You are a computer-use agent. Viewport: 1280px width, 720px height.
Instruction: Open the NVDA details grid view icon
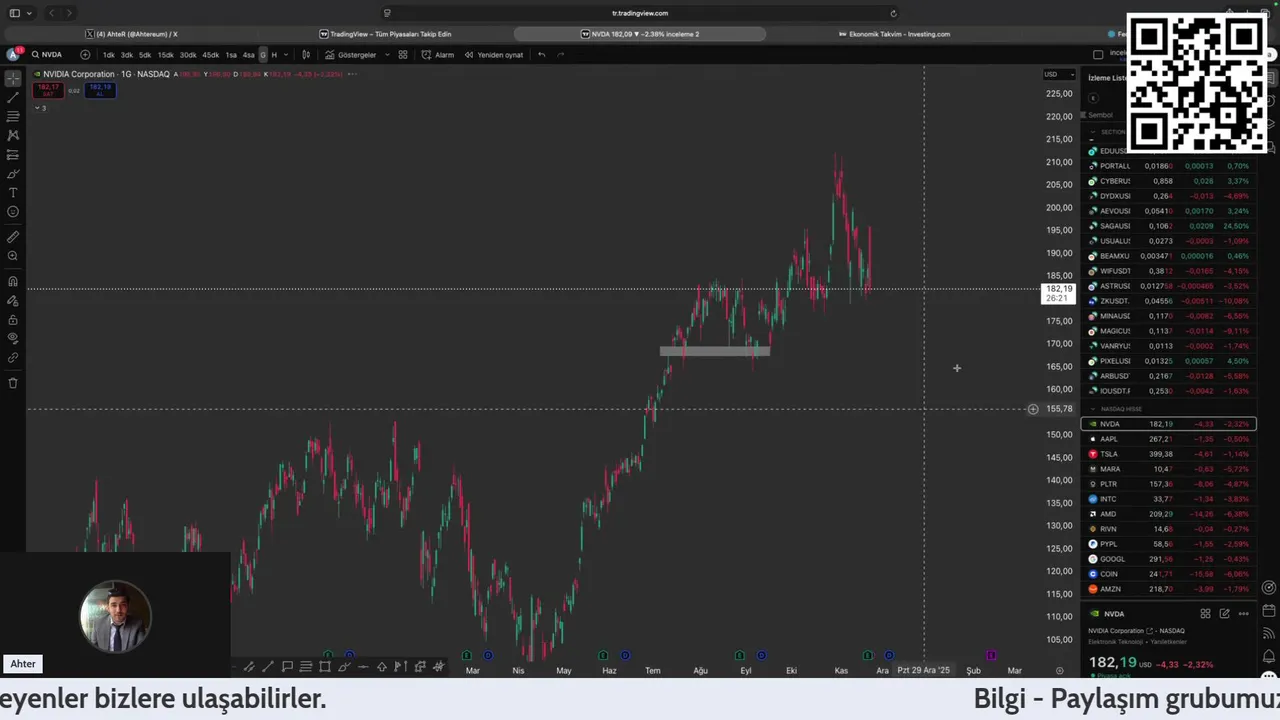[x=1205, y=614]
